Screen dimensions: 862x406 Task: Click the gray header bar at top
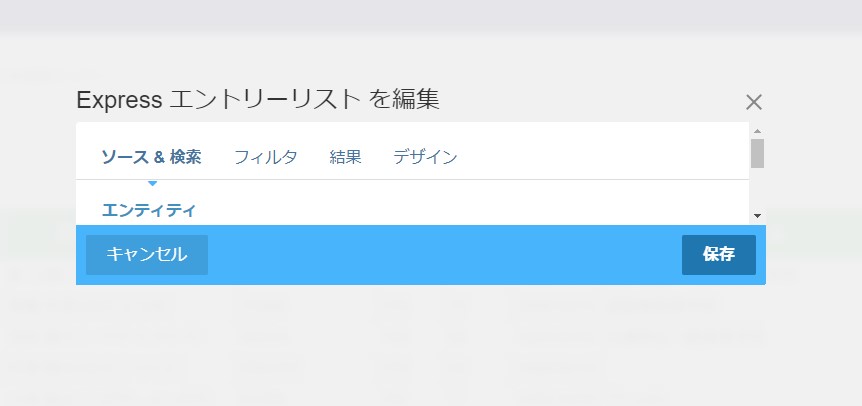[x=431, y=15]
